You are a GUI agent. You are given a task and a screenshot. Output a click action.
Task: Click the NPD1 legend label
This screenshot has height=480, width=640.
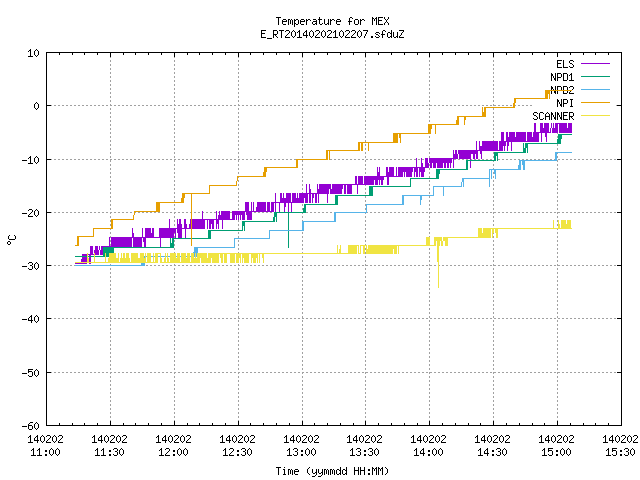click(x=562, y=77)
